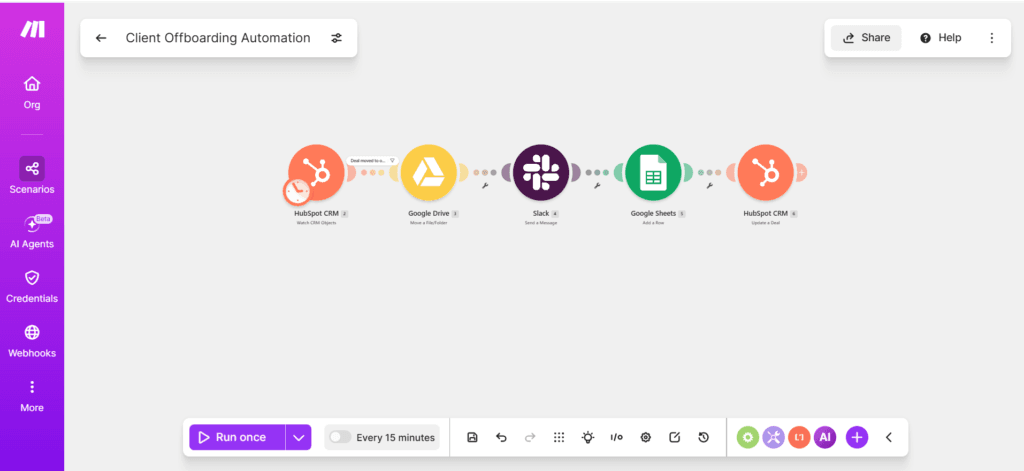Open the three-dot options menu at top right

pyautogui.click(x=991, y=38)
